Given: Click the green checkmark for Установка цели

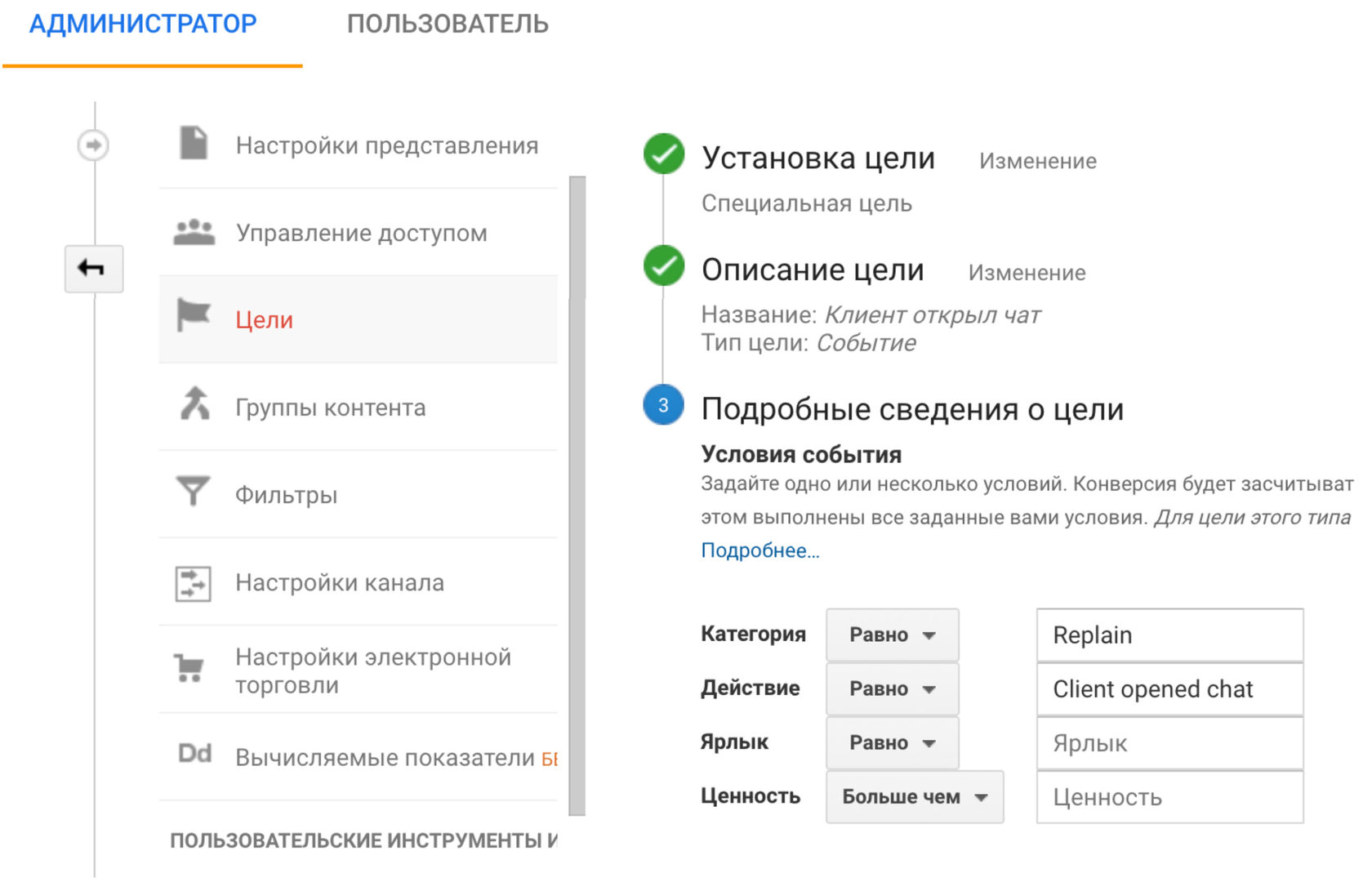Looking at the screenshot, I should (664, 154).
